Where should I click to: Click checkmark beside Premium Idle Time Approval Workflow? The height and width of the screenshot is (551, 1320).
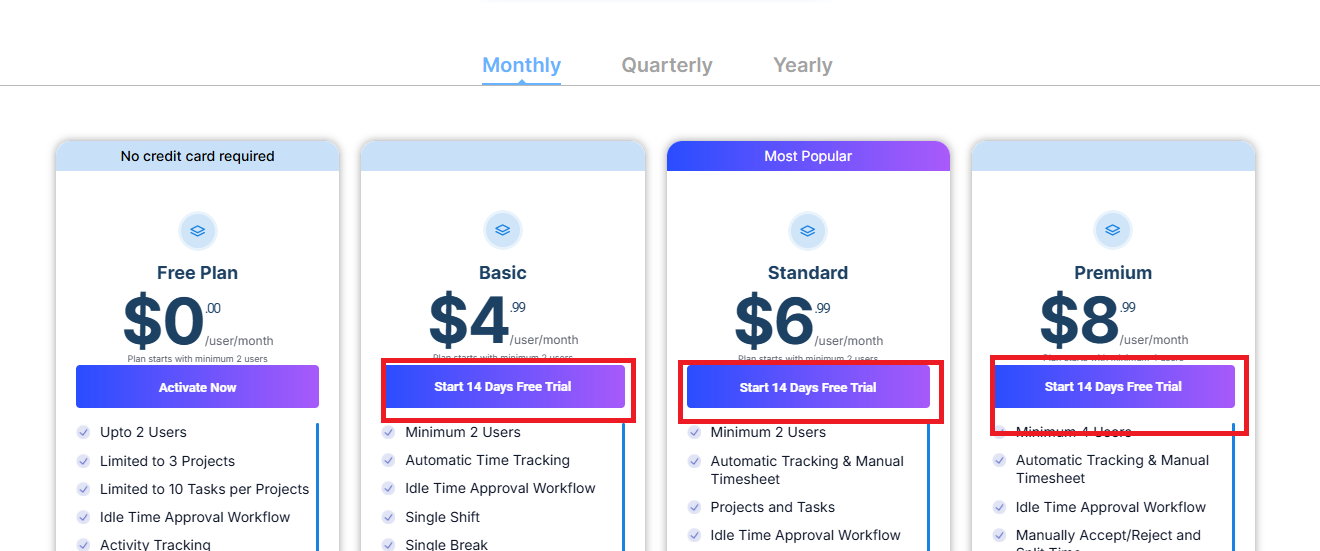999,507
